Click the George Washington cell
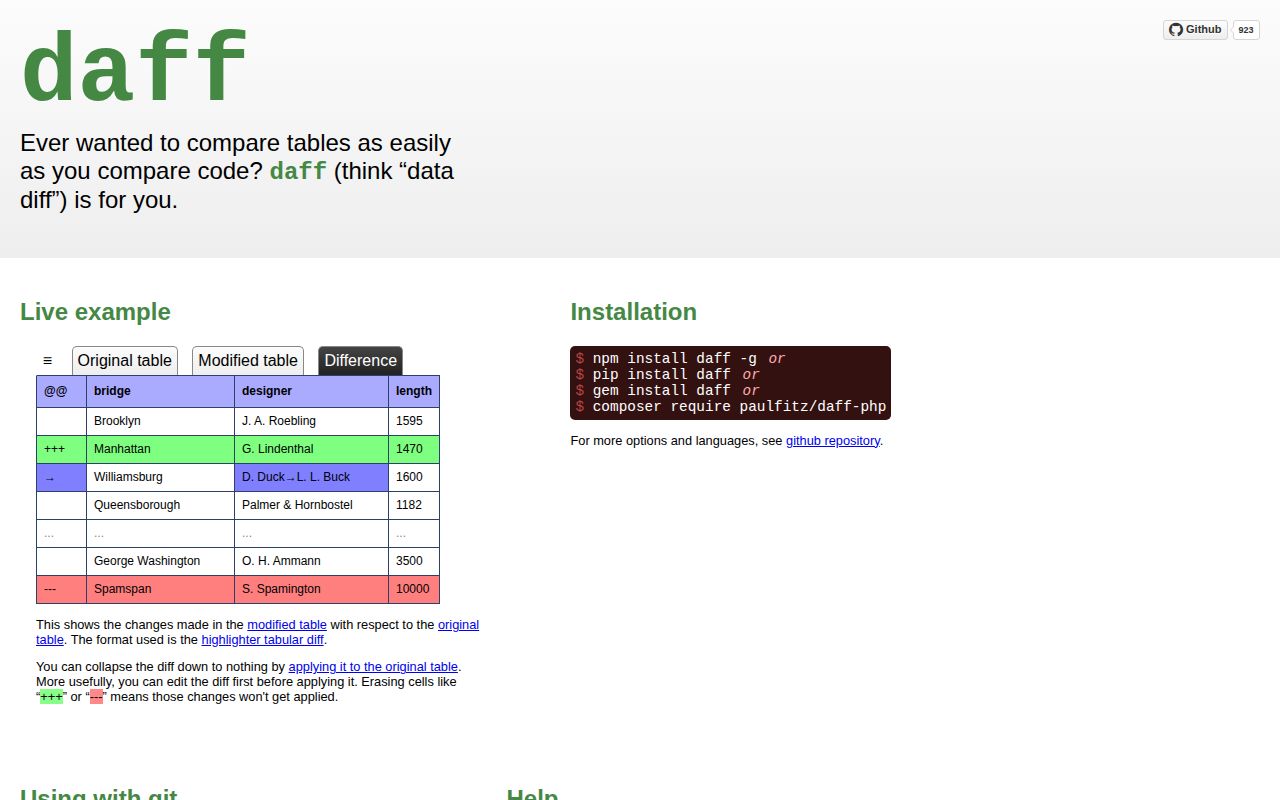Screen dimensions: 1280x800 161,562
